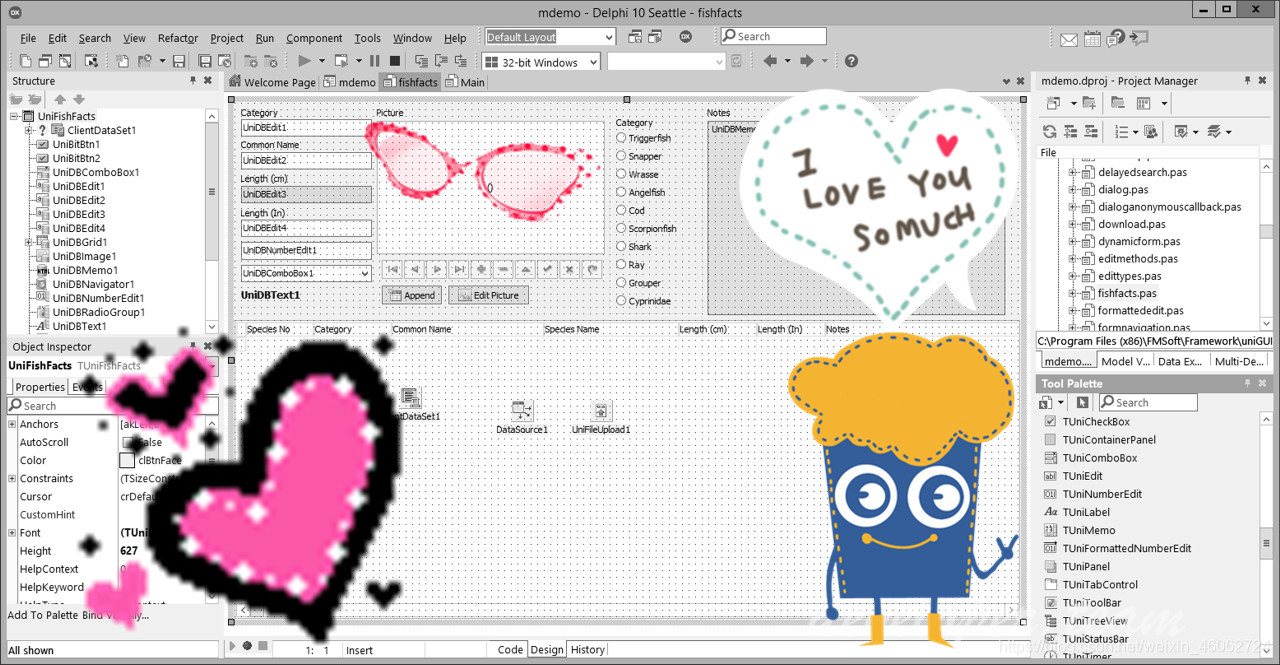Expand the ClientDataSet1 tree node
Viewport: 1280px width, 665px height.
tap(29, 130)
